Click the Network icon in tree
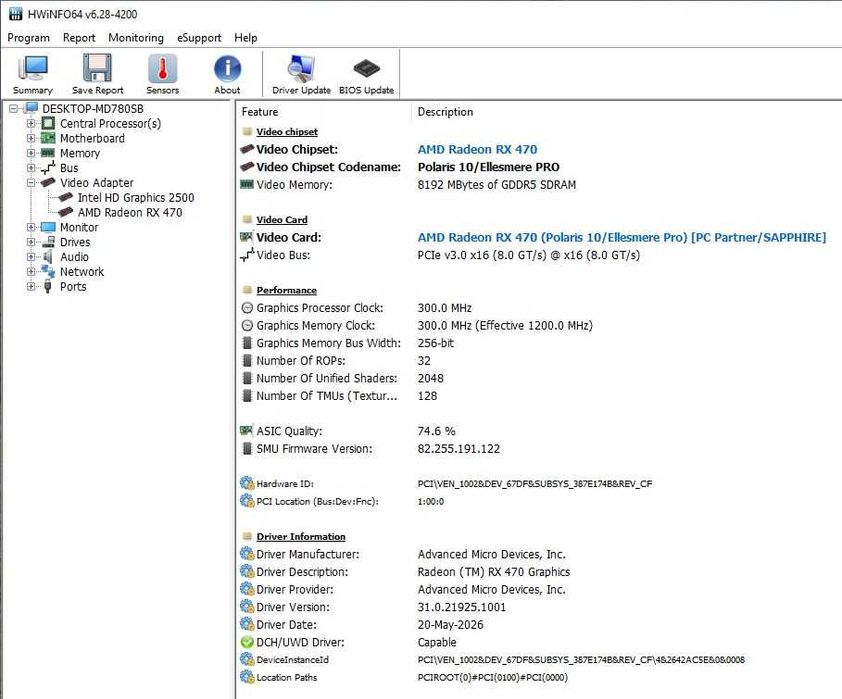Viewport: 842px width, 699px height. pyautogui.click(x=48, y=272)
